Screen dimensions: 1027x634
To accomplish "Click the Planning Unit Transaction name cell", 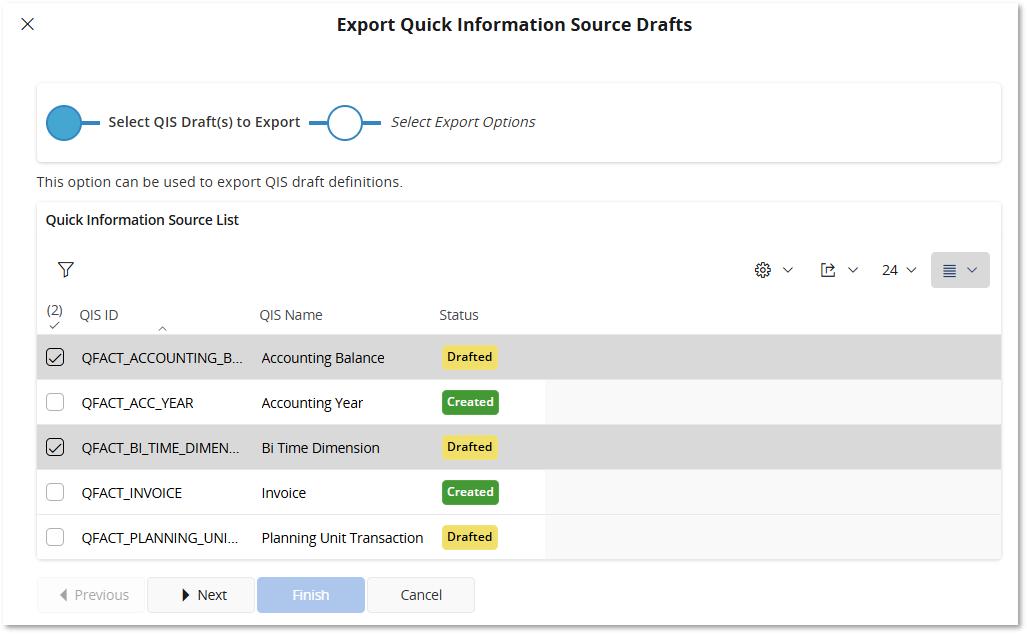I will (x=343, y=538).
